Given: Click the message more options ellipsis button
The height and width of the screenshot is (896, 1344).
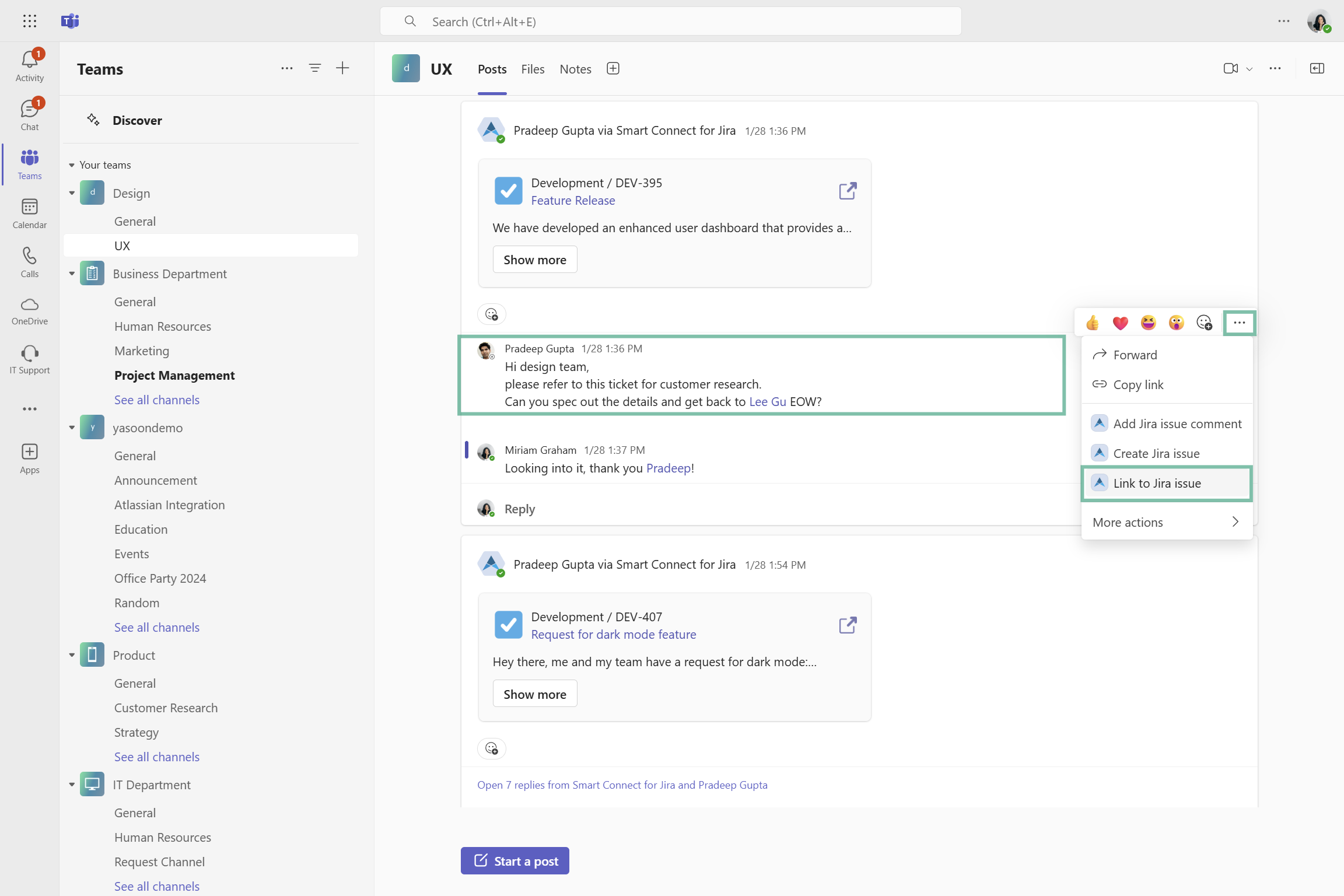Looking at the screenshot, I should pyautogui.click(x=1240, y=323).
